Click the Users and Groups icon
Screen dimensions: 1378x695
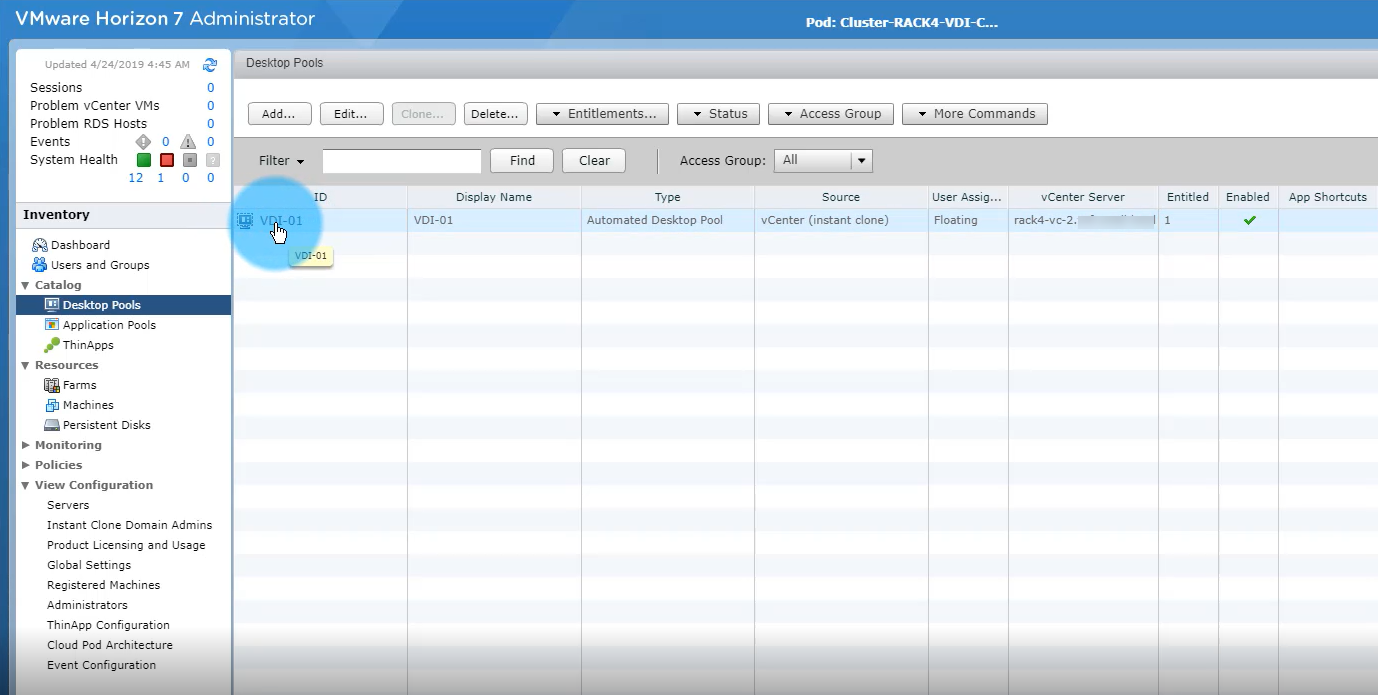point(40,265)
